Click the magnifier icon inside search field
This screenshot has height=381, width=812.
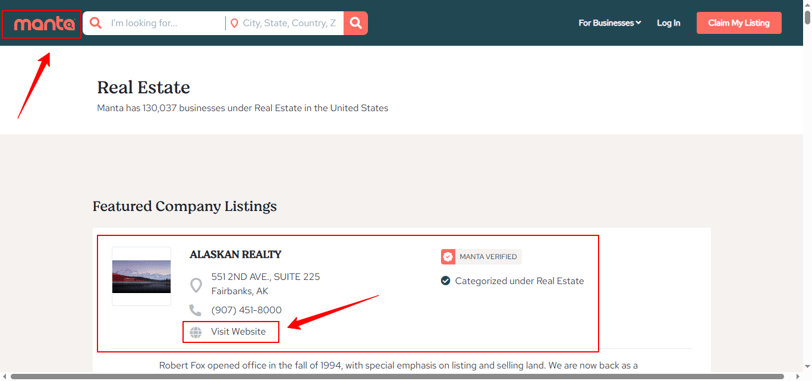(95, 23)
